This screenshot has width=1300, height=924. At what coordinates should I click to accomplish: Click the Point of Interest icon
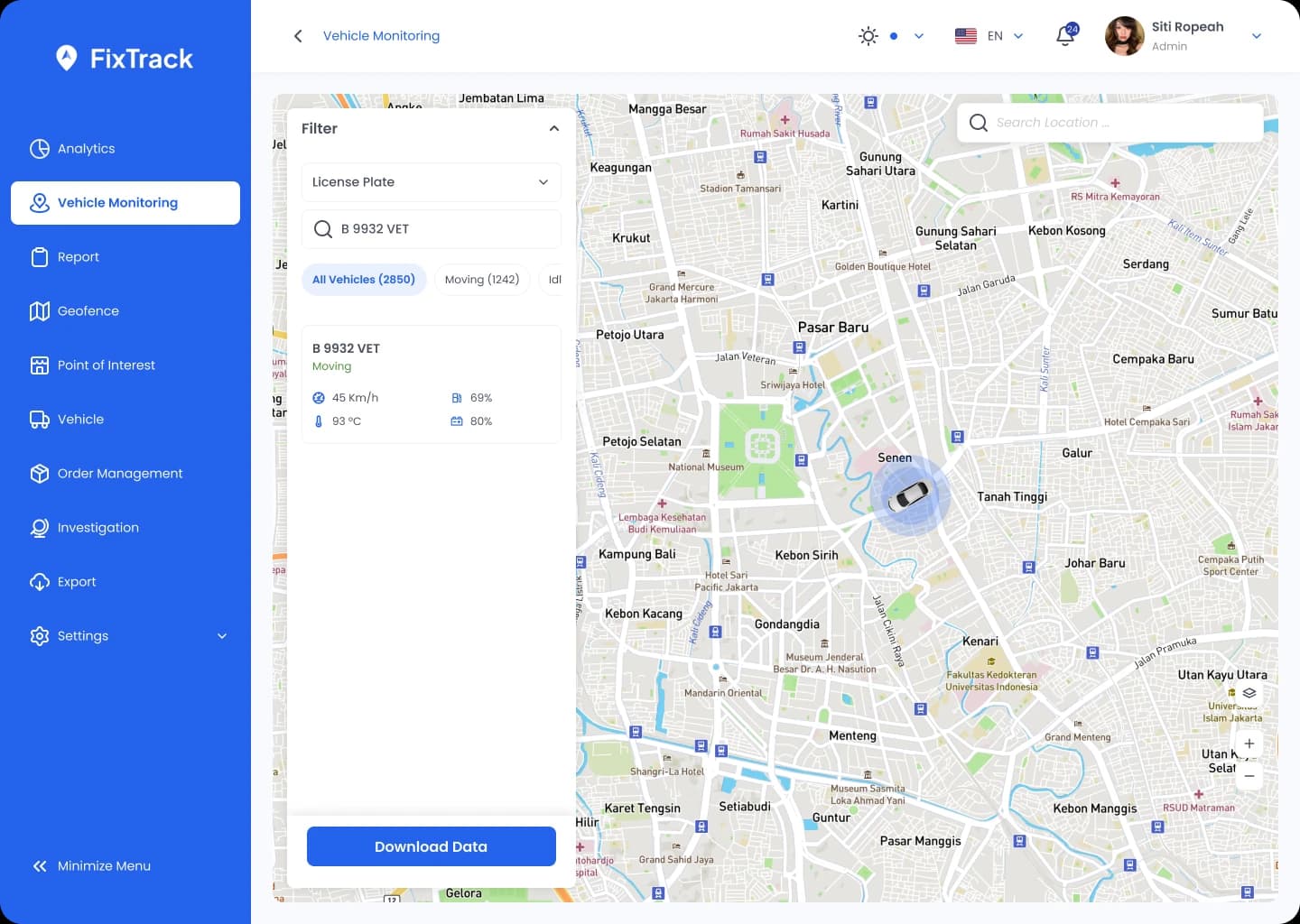point(40,365)
